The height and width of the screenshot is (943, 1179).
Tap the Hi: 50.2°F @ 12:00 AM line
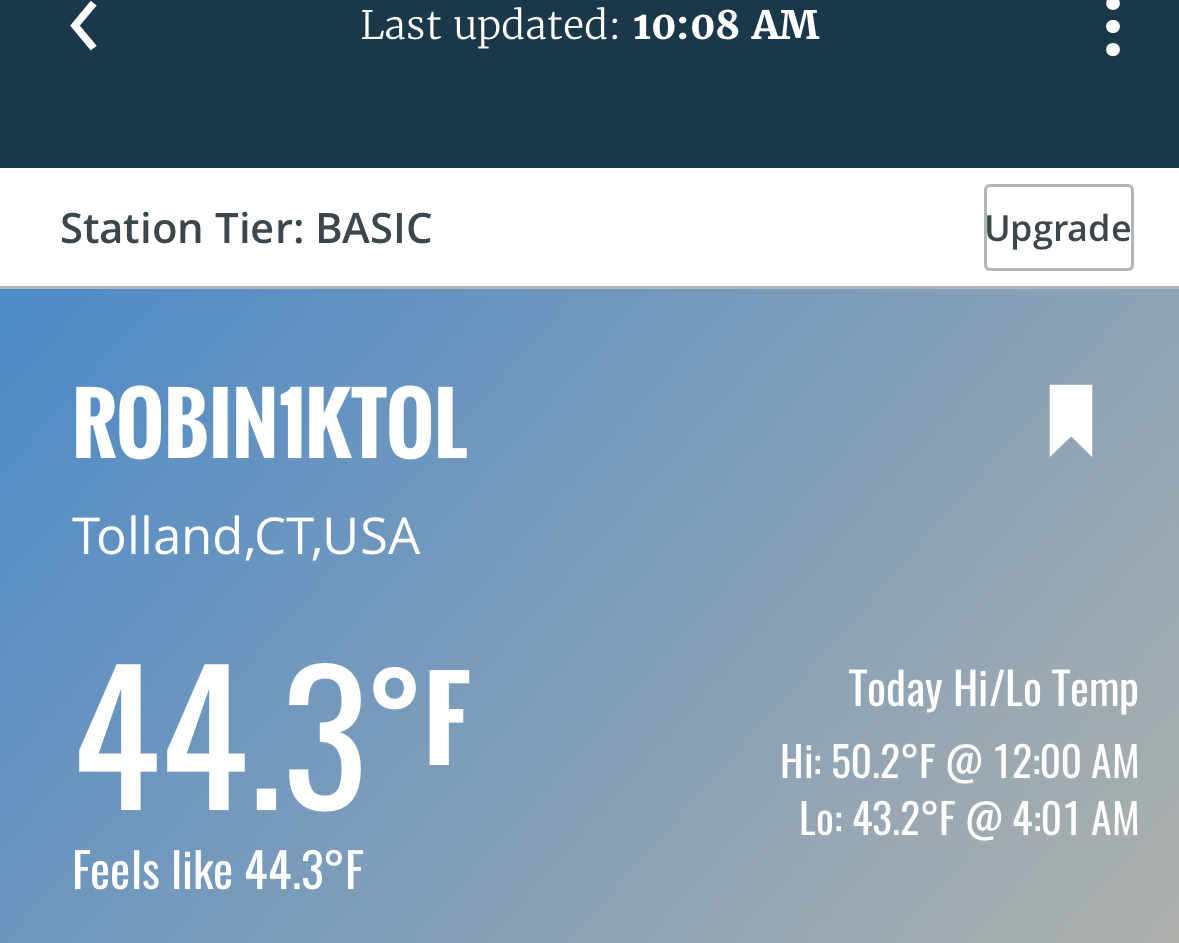[959, 761]
